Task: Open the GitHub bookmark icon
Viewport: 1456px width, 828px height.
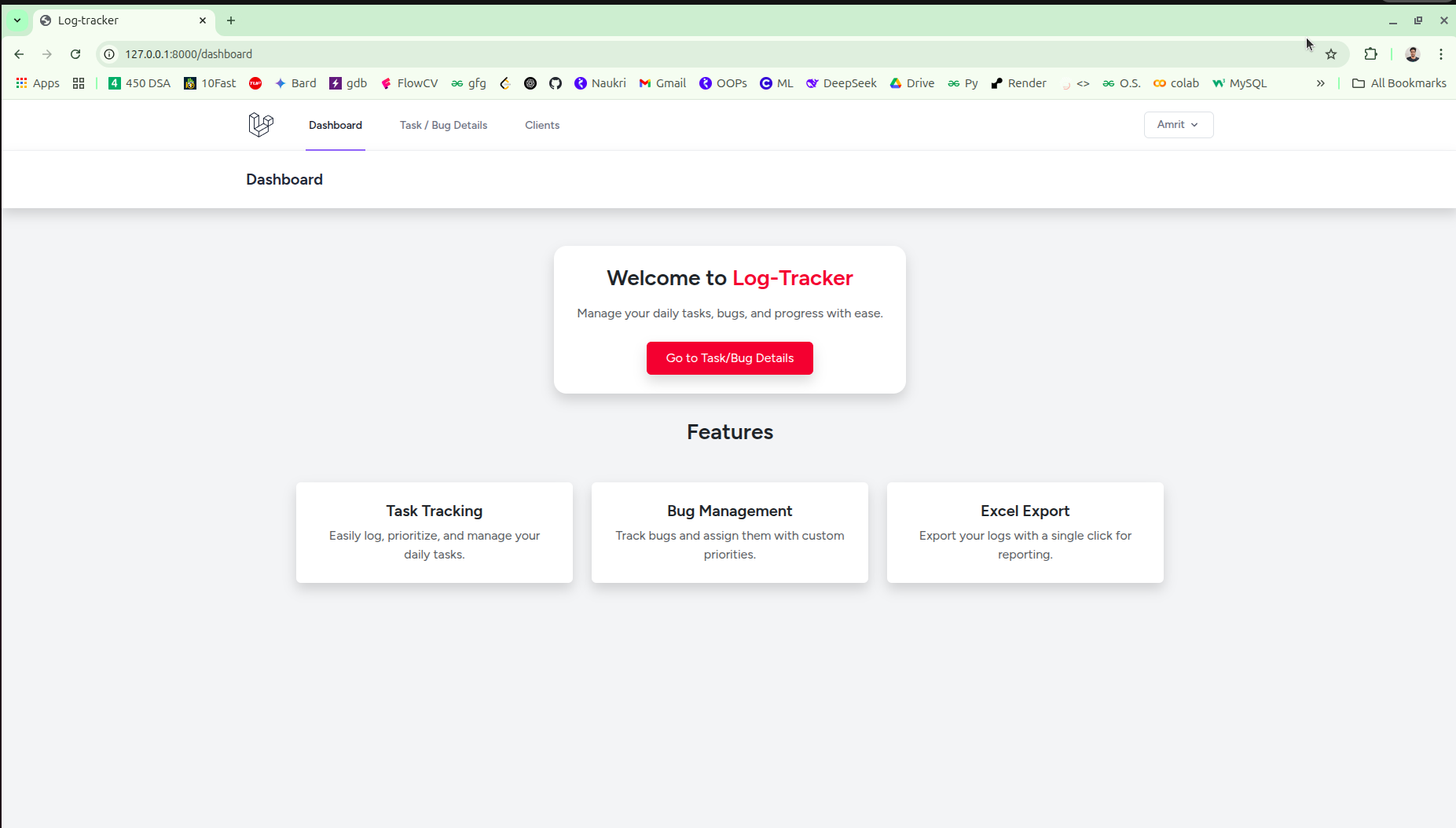Action: click(x=556, y=83)
